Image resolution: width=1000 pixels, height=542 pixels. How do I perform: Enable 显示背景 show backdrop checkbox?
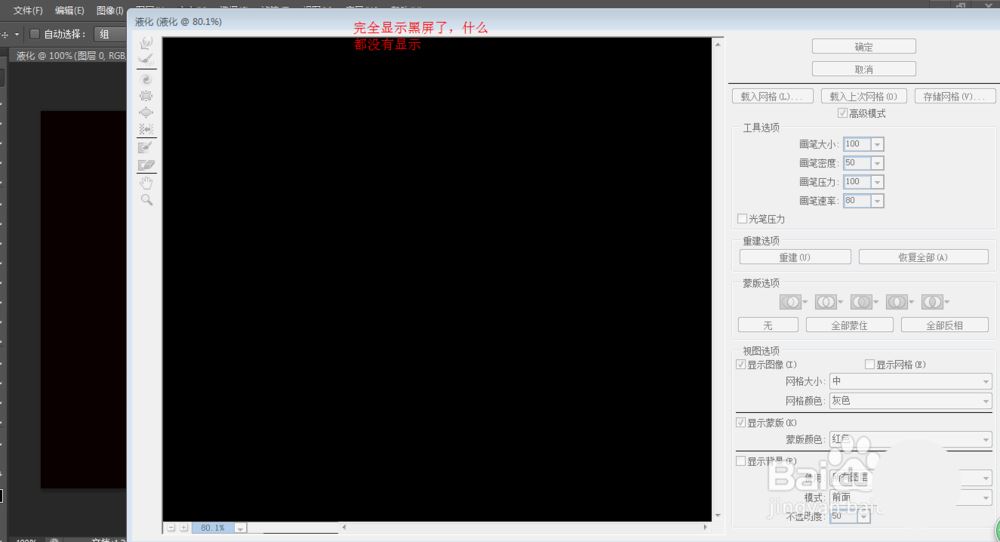click(x=741, y=460)
